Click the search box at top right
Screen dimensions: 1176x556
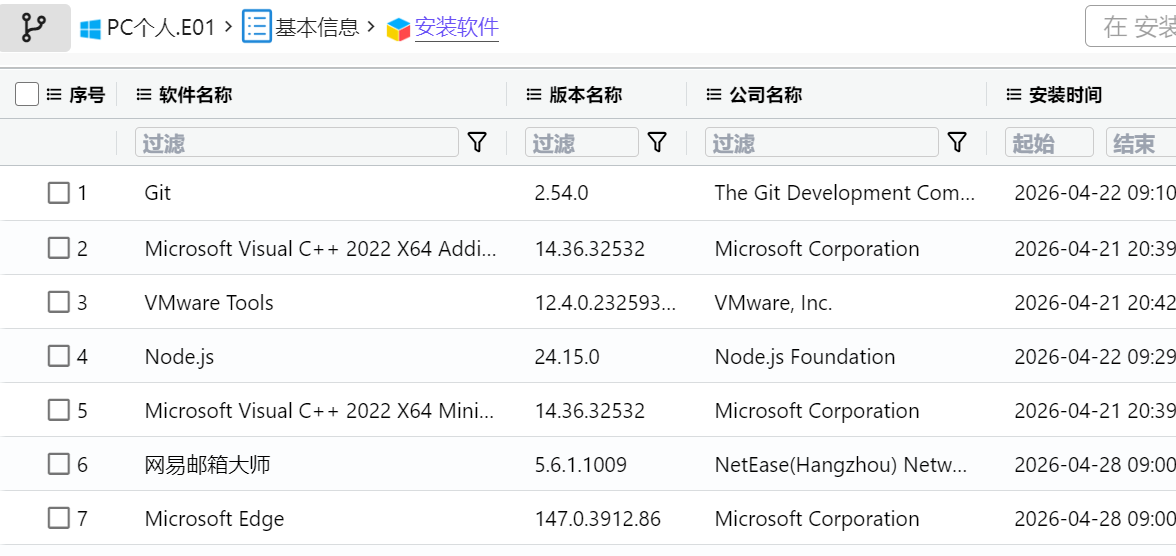coord(1131,27)
